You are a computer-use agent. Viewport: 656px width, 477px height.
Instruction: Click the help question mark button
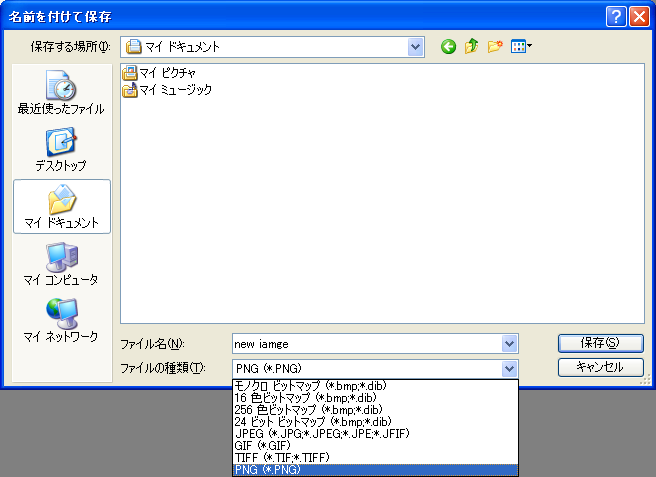616,17
